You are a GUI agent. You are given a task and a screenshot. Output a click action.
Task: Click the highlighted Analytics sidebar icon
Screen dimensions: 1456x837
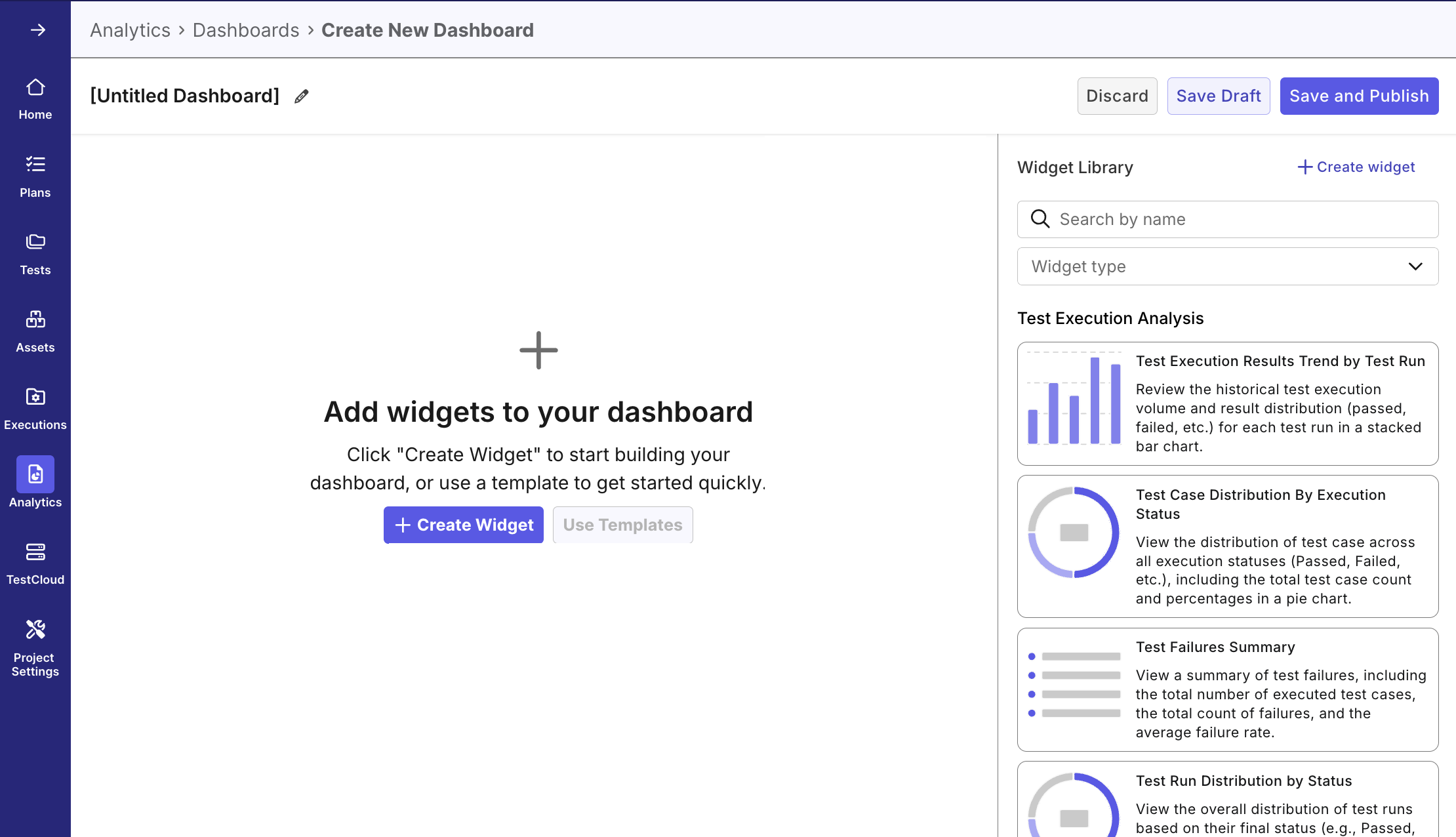[x=35, y=474]
